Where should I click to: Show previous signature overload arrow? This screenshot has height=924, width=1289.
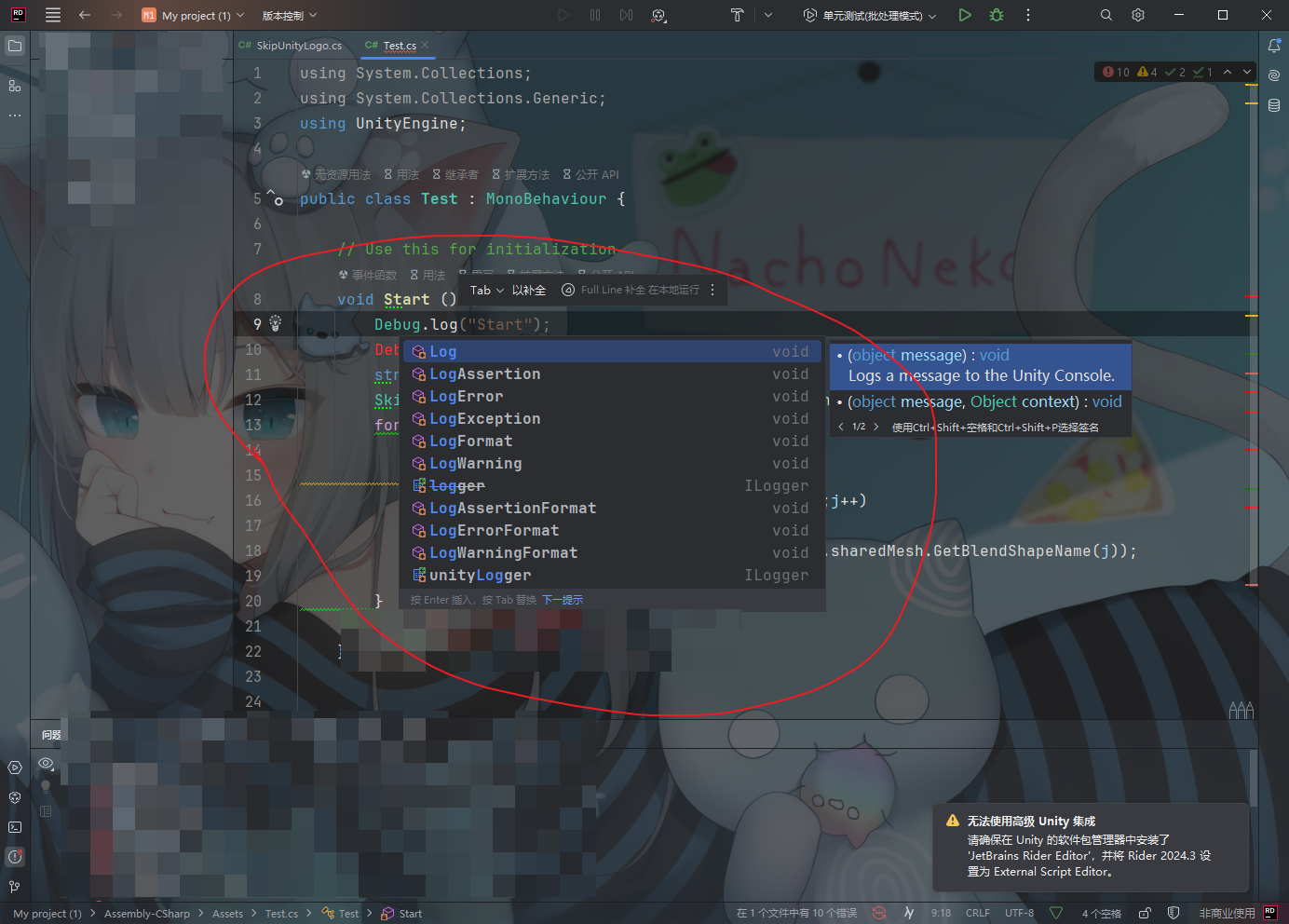pos(841,427)
